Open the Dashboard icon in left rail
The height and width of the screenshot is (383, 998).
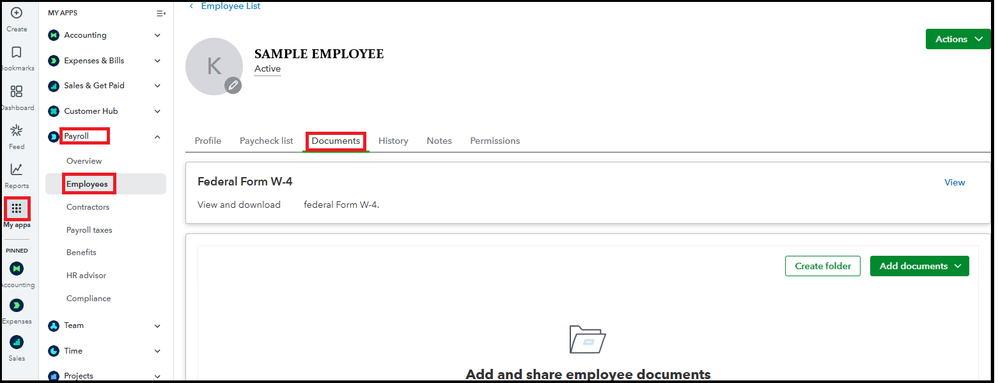17,92
